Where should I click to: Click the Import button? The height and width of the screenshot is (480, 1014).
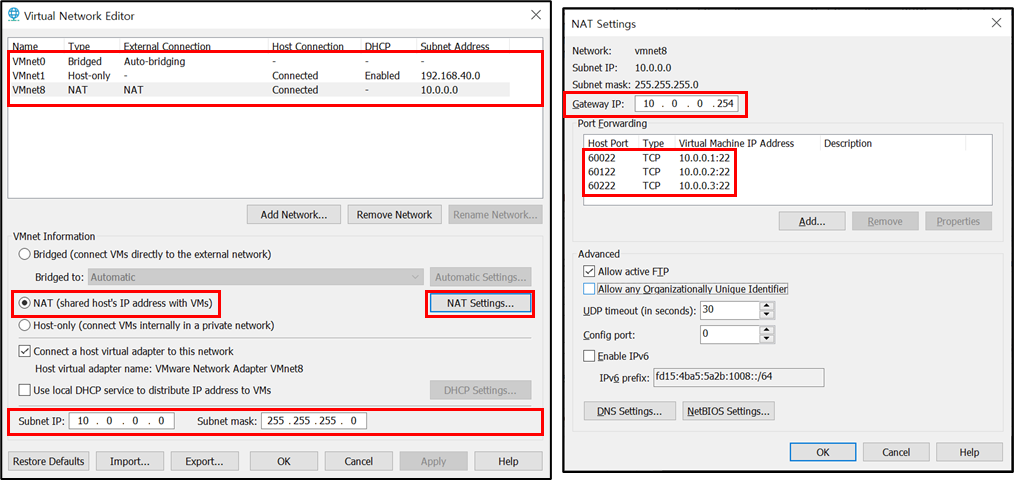[130, 461]
